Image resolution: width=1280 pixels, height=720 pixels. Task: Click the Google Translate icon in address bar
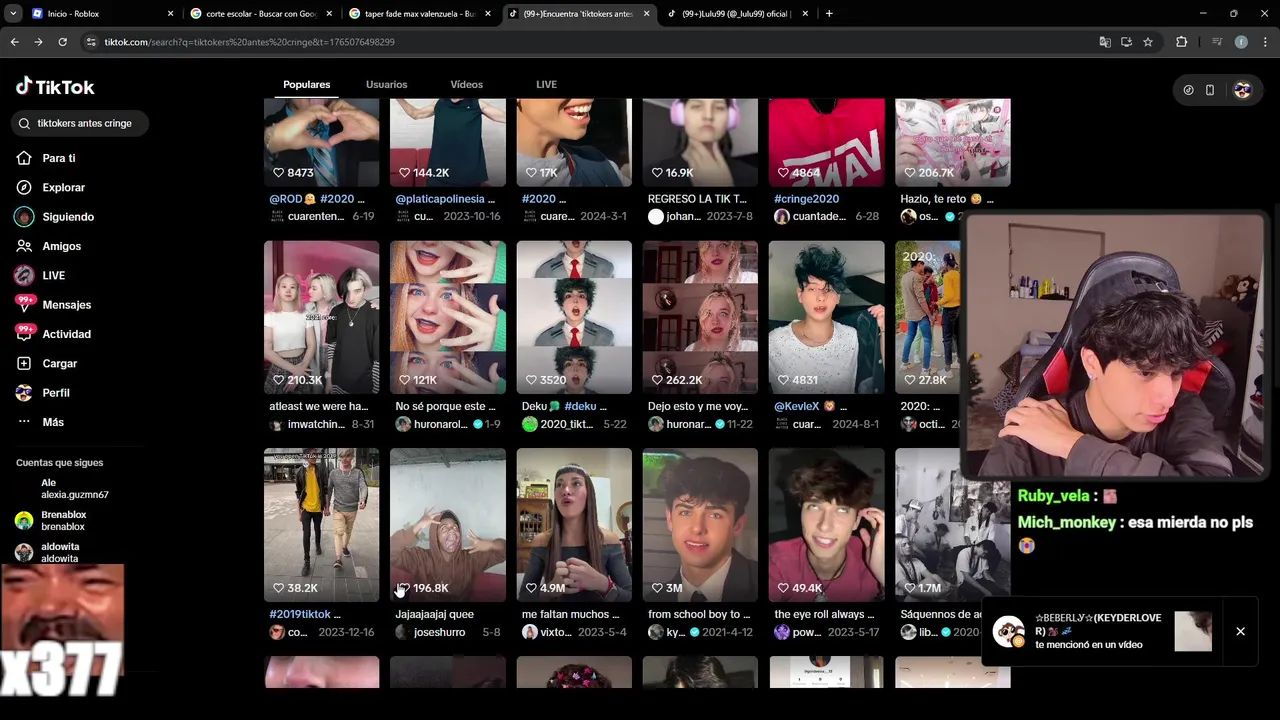[x=1105, y=42]
